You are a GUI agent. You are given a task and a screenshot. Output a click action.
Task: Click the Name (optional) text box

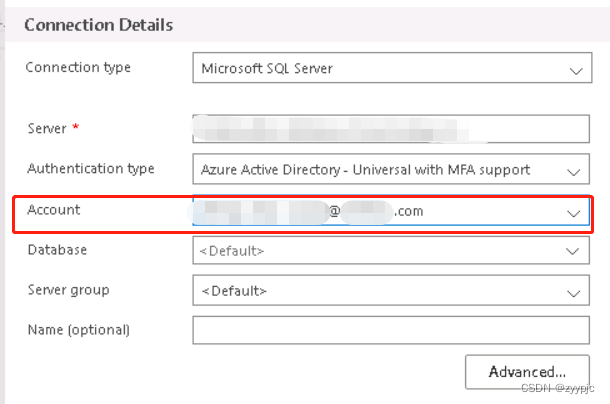click(389, 330)
